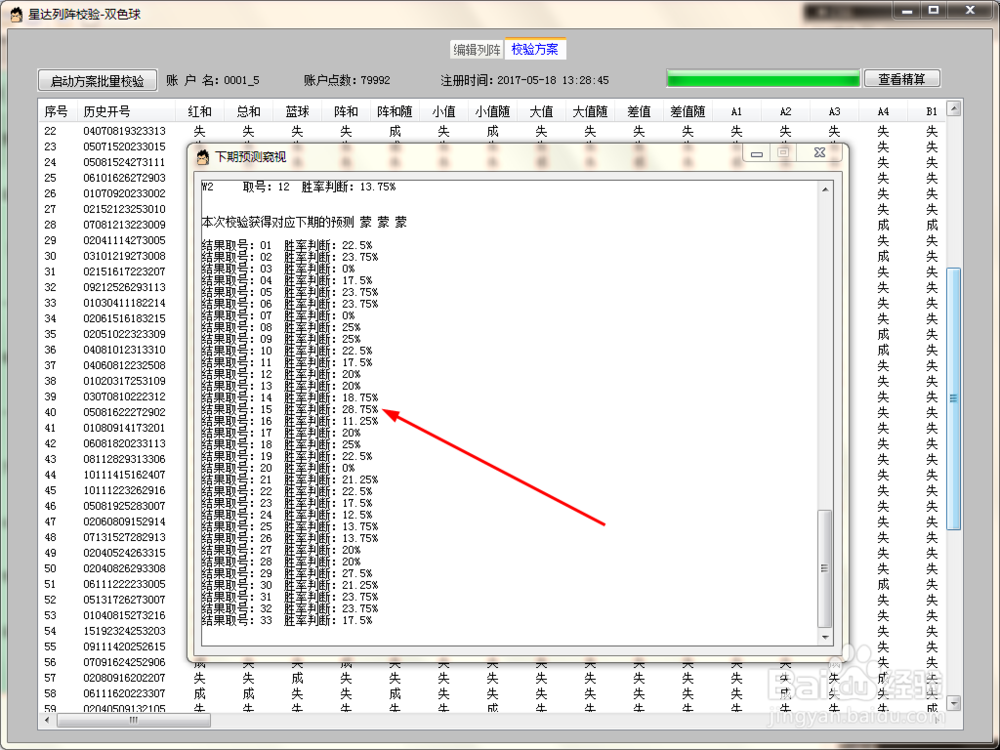Click the 大值随 column header

(590, 112)
